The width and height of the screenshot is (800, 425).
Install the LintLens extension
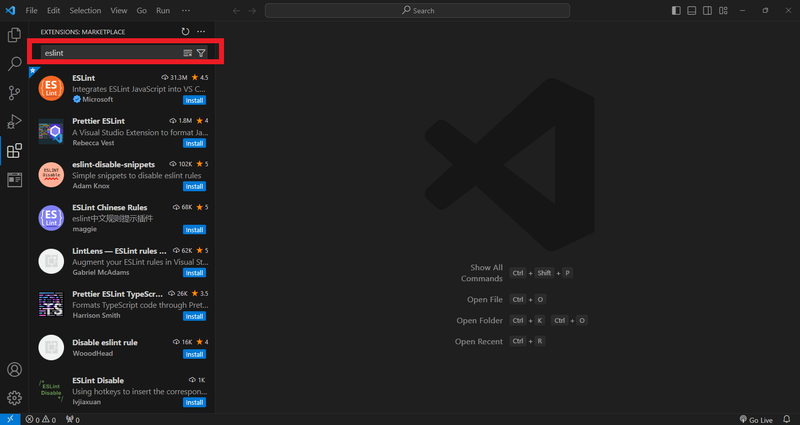194,273
